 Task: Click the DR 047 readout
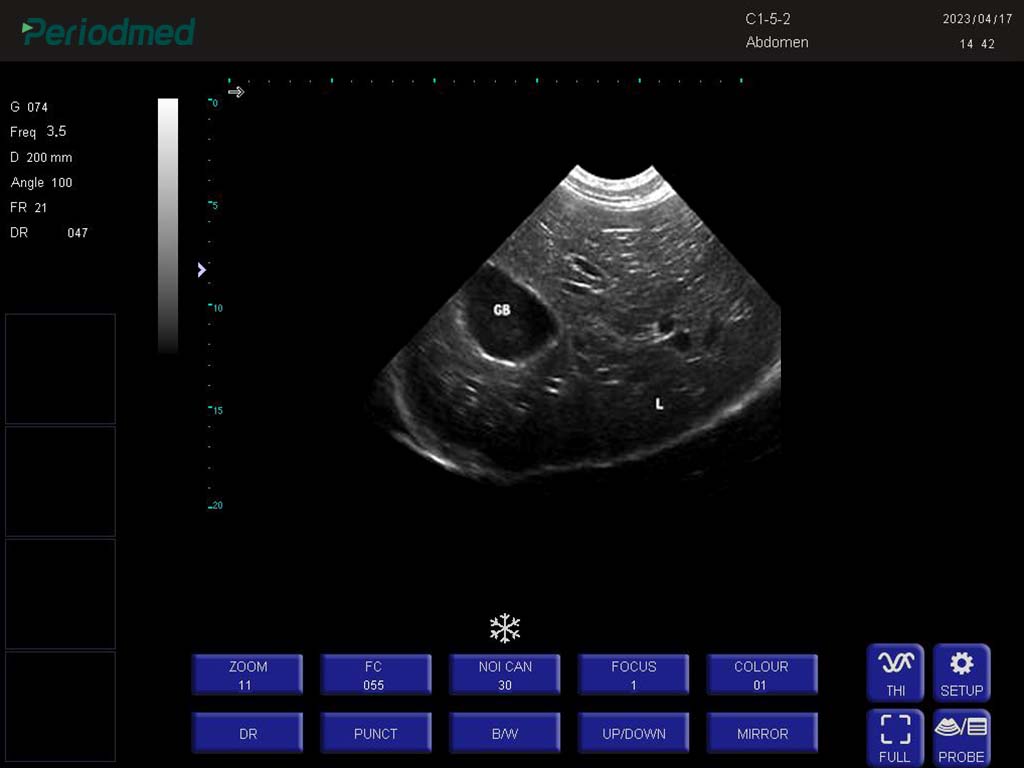49,232
